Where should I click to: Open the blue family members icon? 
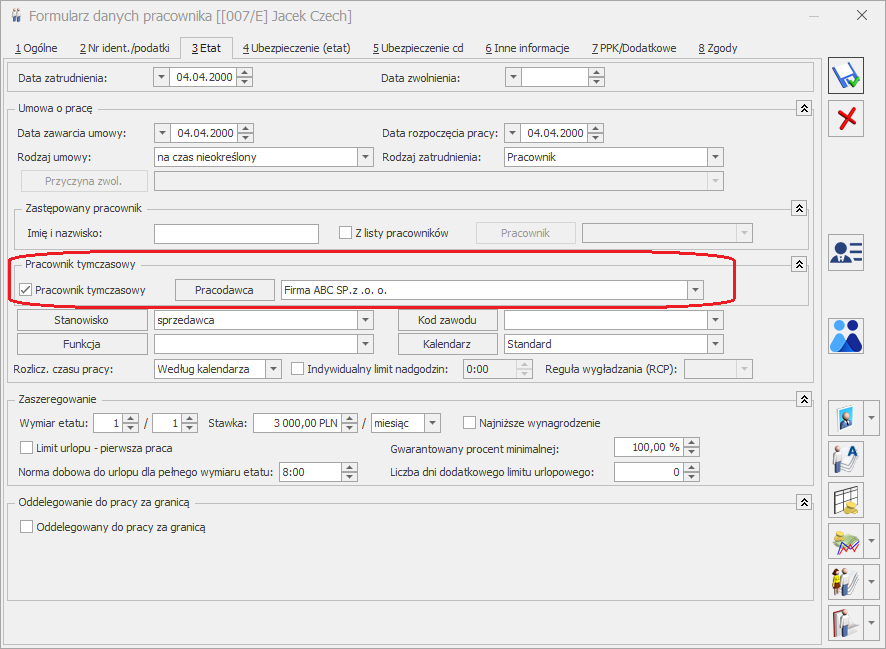coord(846,336)
